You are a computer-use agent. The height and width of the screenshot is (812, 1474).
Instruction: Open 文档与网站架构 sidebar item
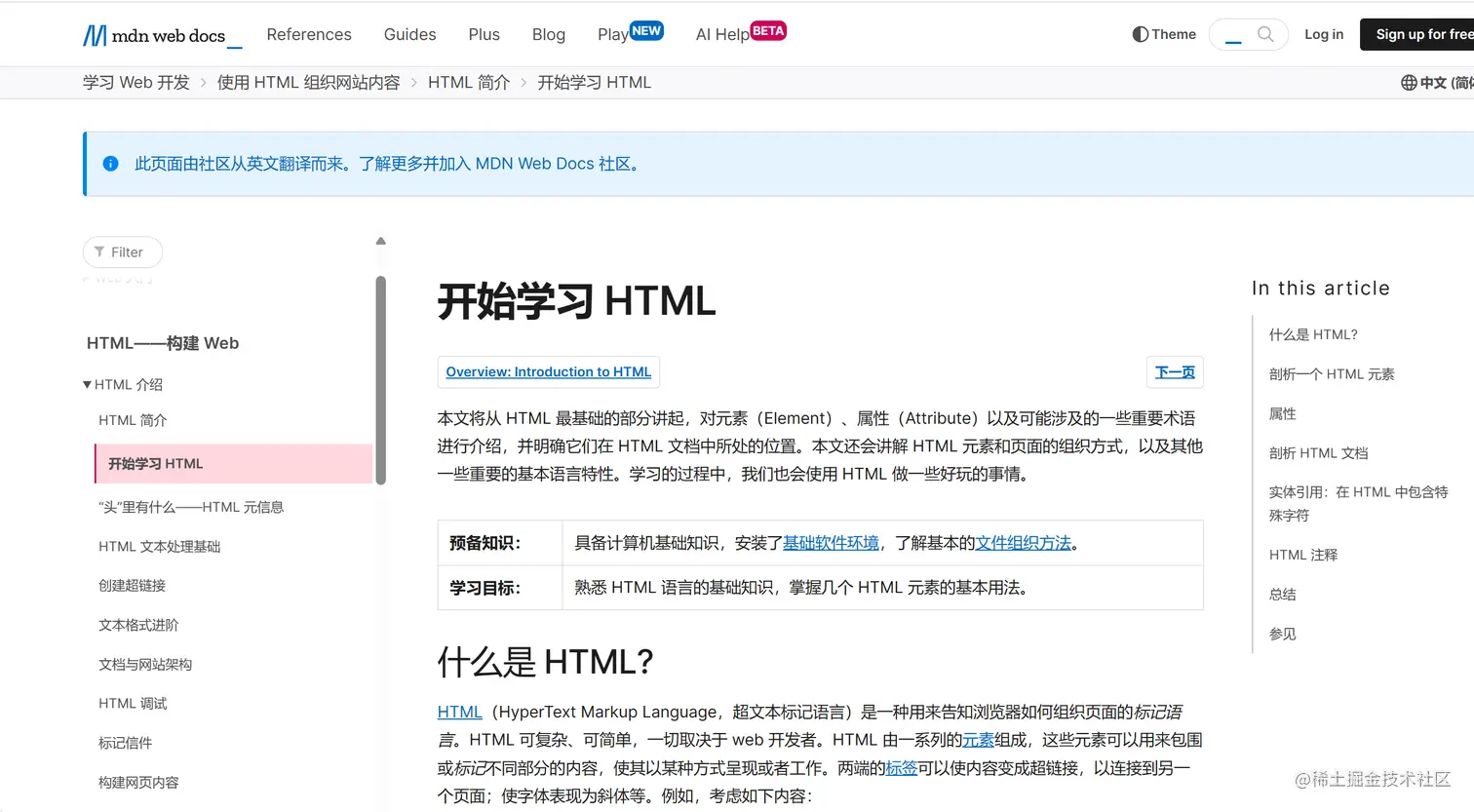click(145, 664)
